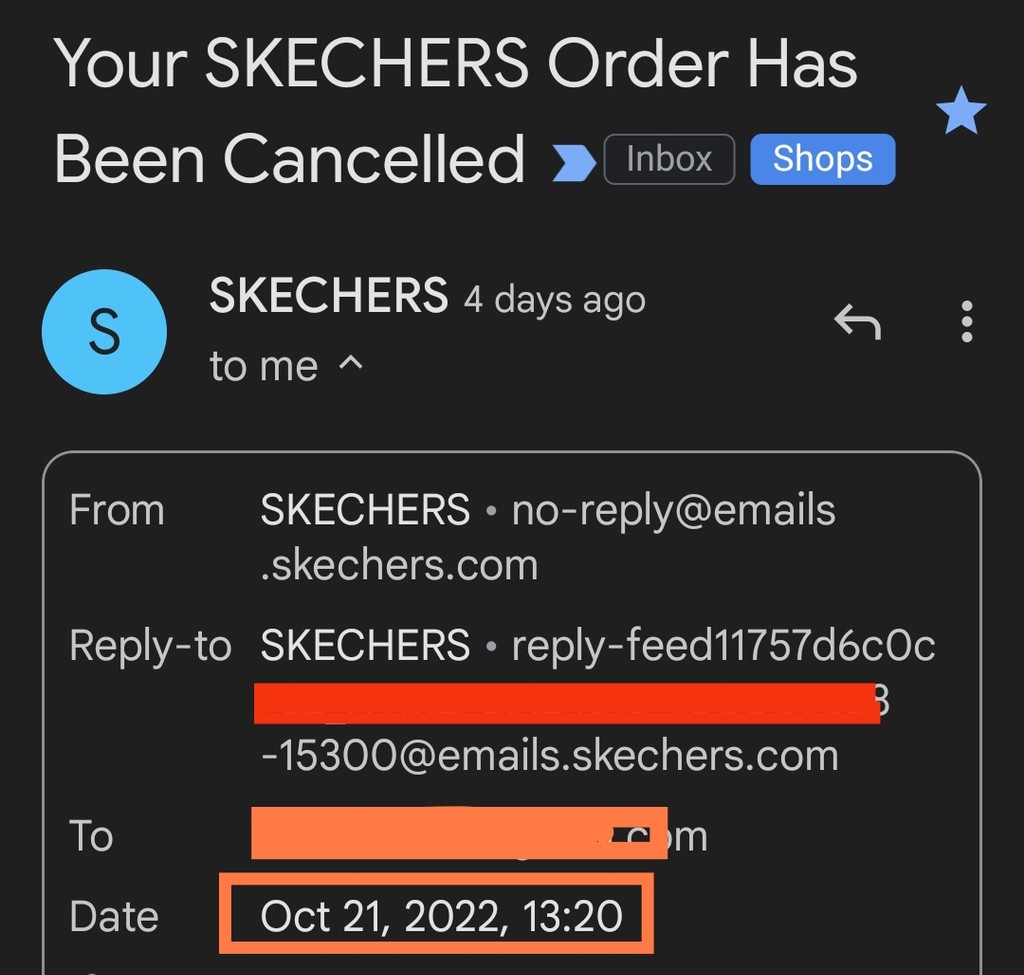
Task: Open the SKECHERS sender name beside the avatar
Action: coord(328,296)
